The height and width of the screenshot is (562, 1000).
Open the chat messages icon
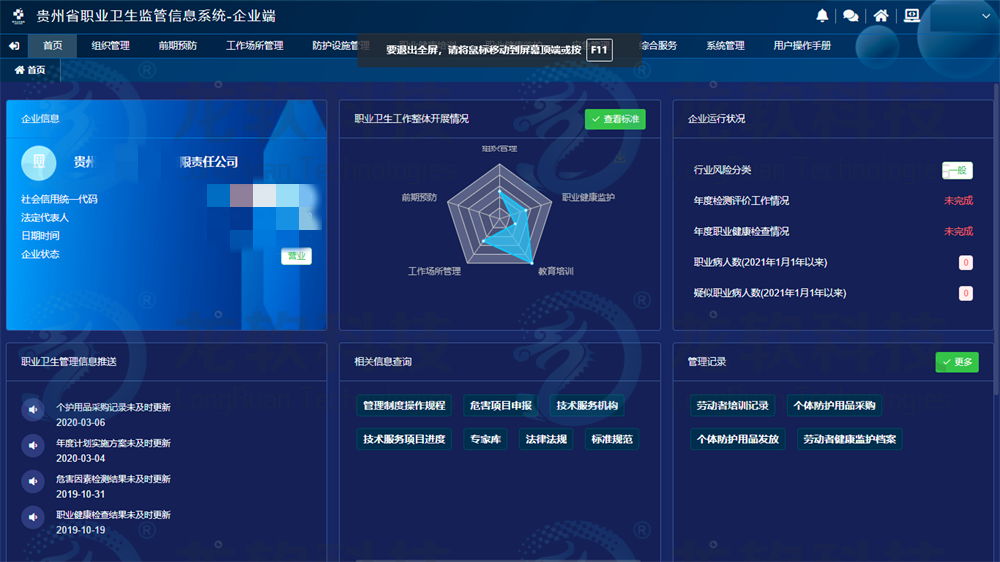(851, 15)
